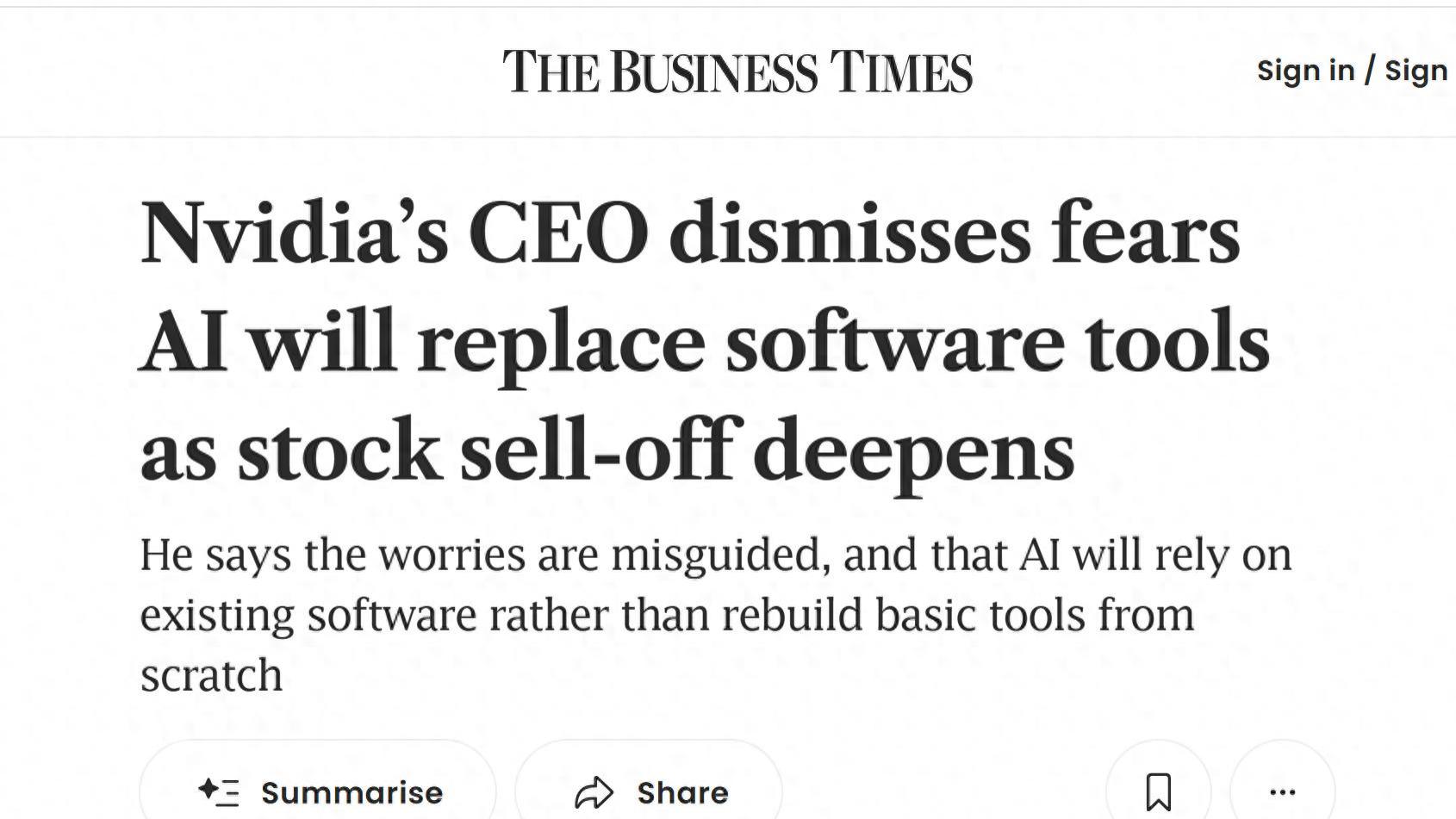Open the three-dot more options menu
Viewport: 1456px width, 819px height.
[1282, 791]
